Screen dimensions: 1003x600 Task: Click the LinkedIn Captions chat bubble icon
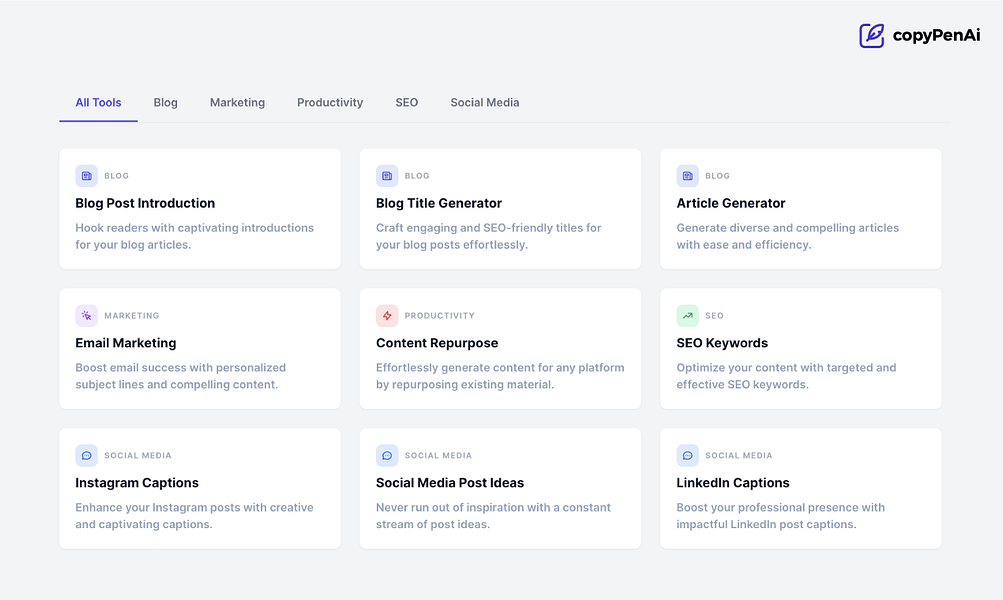point(688,456)
